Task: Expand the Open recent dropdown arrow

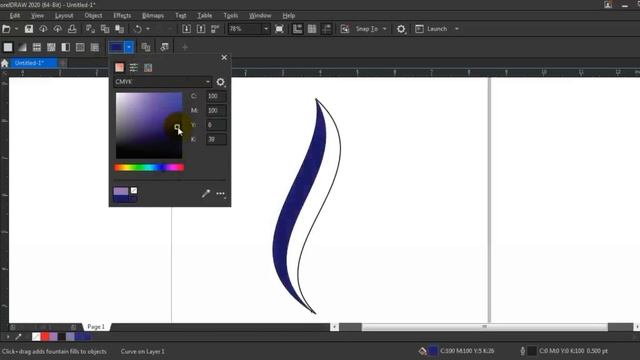Action: 16,29
